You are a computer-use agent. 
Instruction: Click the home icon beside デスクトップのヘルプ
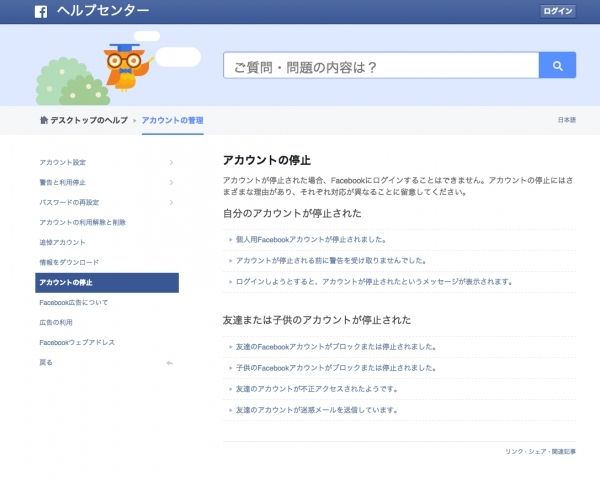click(43, 120)
